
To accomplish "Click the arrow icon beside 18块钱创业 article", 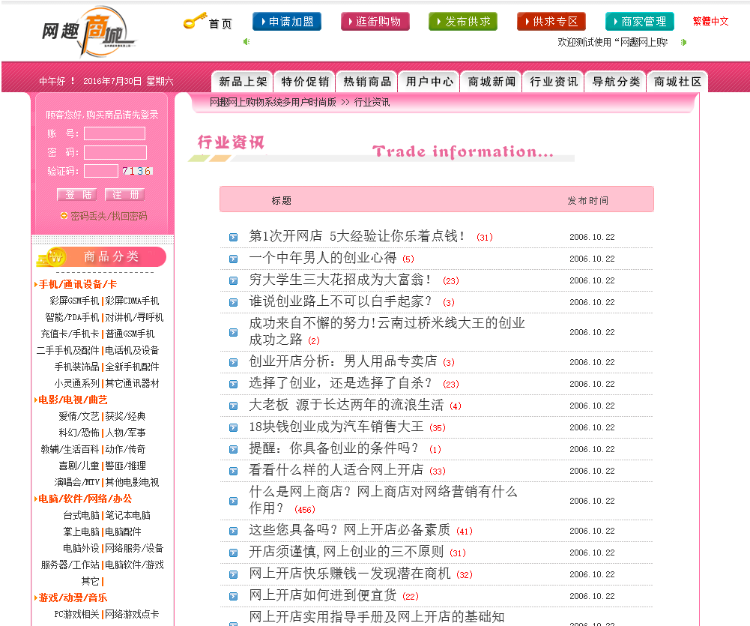I will pyautogui.click(x=233, y=427).
